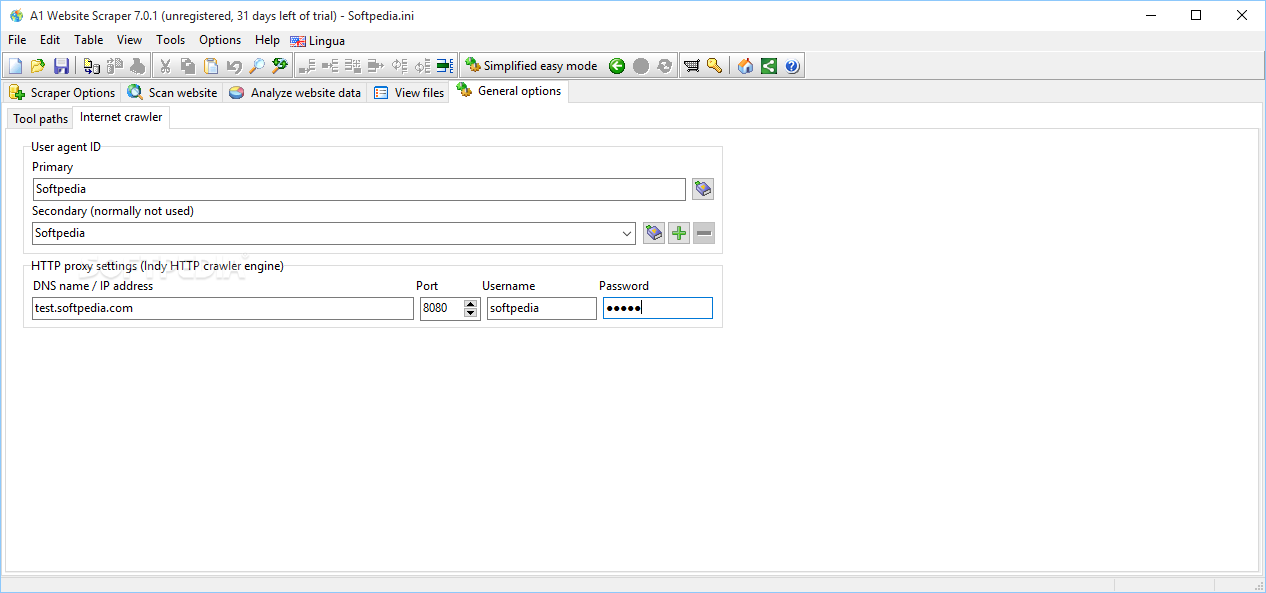The width and height of the screenshot is (1266, 593).
Task: Click the green-highlighted table rows toolbar icon
Action: click(445, 66)
